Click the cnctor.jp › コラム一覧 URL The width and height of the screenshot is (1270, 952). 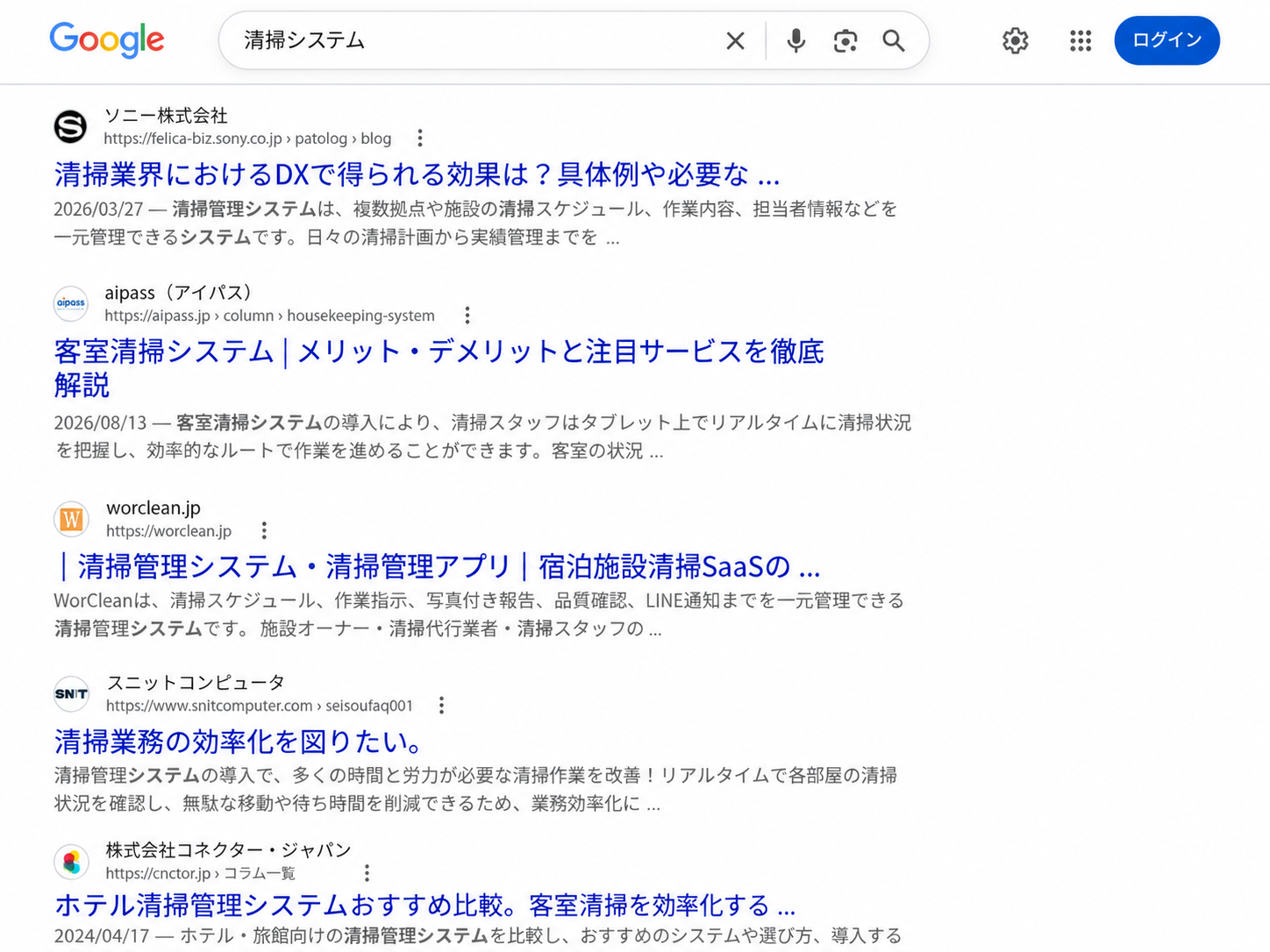[x=201, y=874]
